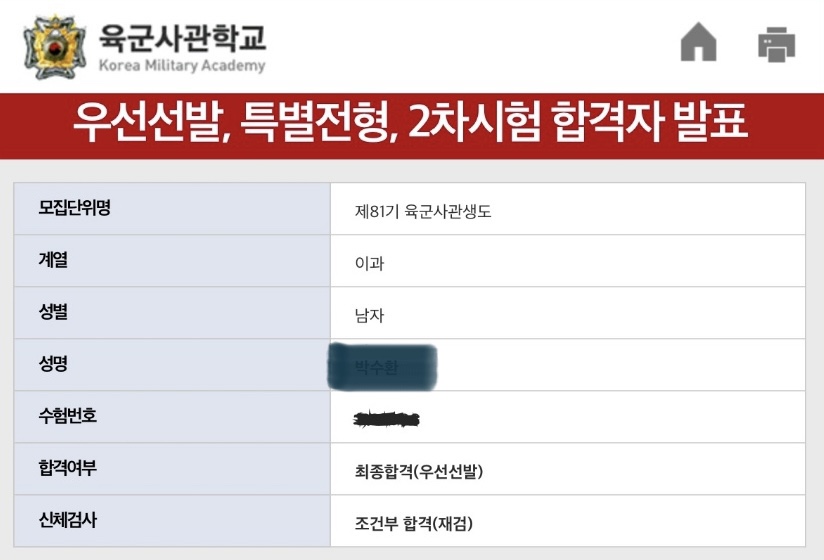Click the Korea Military Academy emblem logo

pyautogui.click(x=55, y=47)
